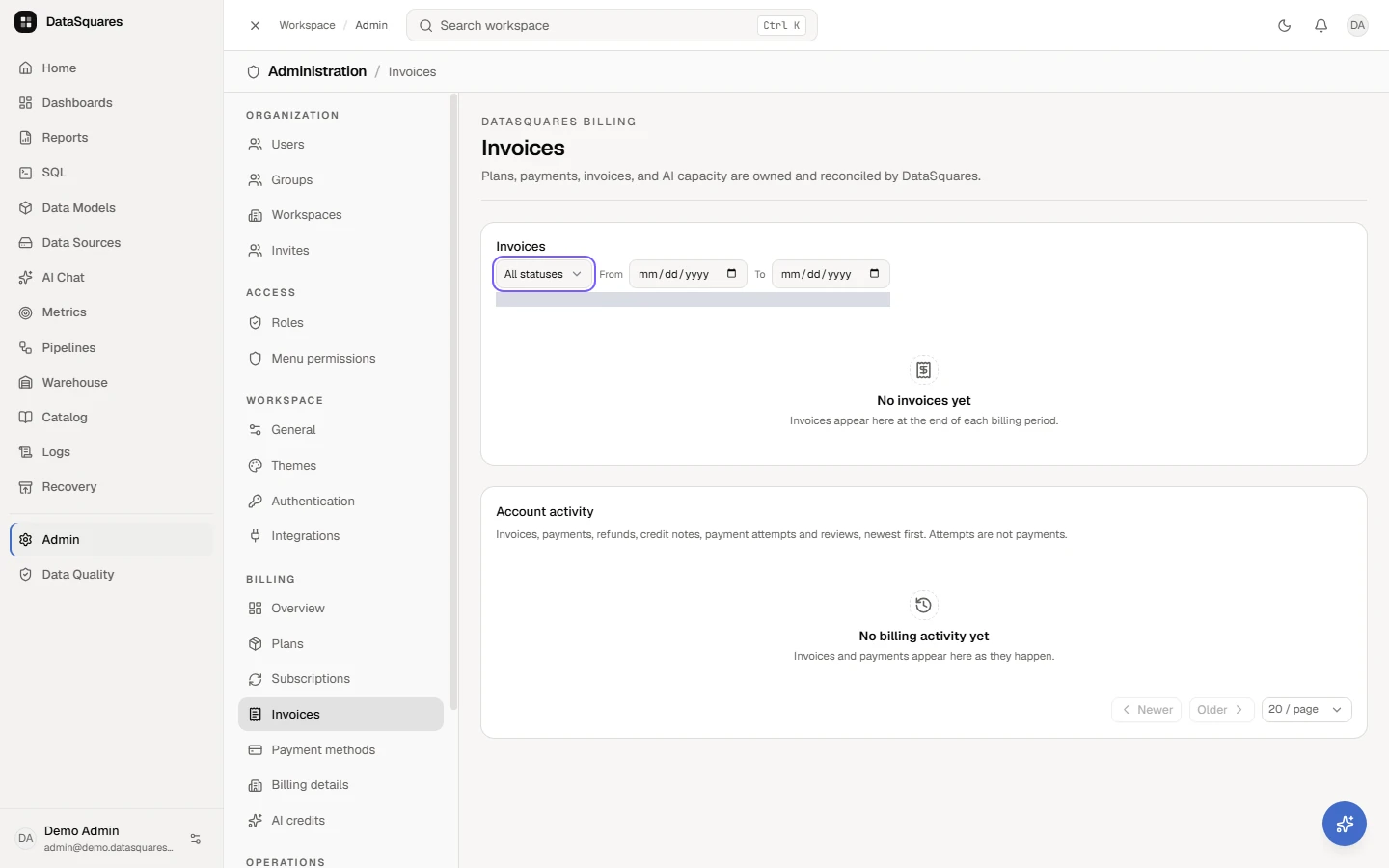Open Pipelines in the sidebar

coord(112,348)
